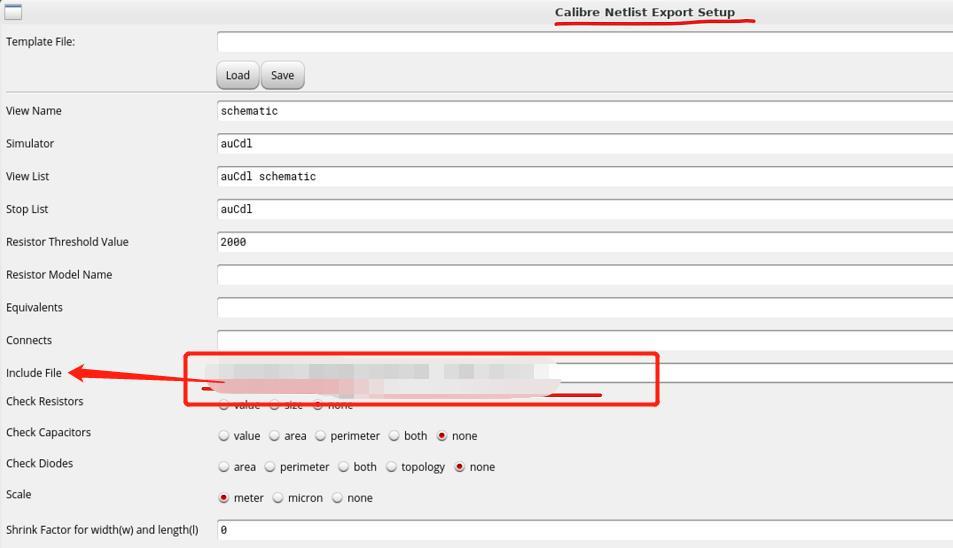Choose 'perimeter' for Check Capacitors

(x=321, y=436)
